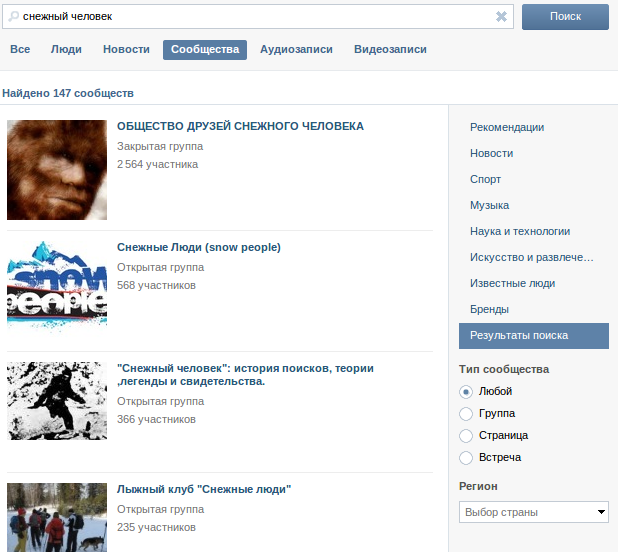The width and height of the screenshot is (618, 552).
Task: Select the Группа radio button
Action: (466, 414)
